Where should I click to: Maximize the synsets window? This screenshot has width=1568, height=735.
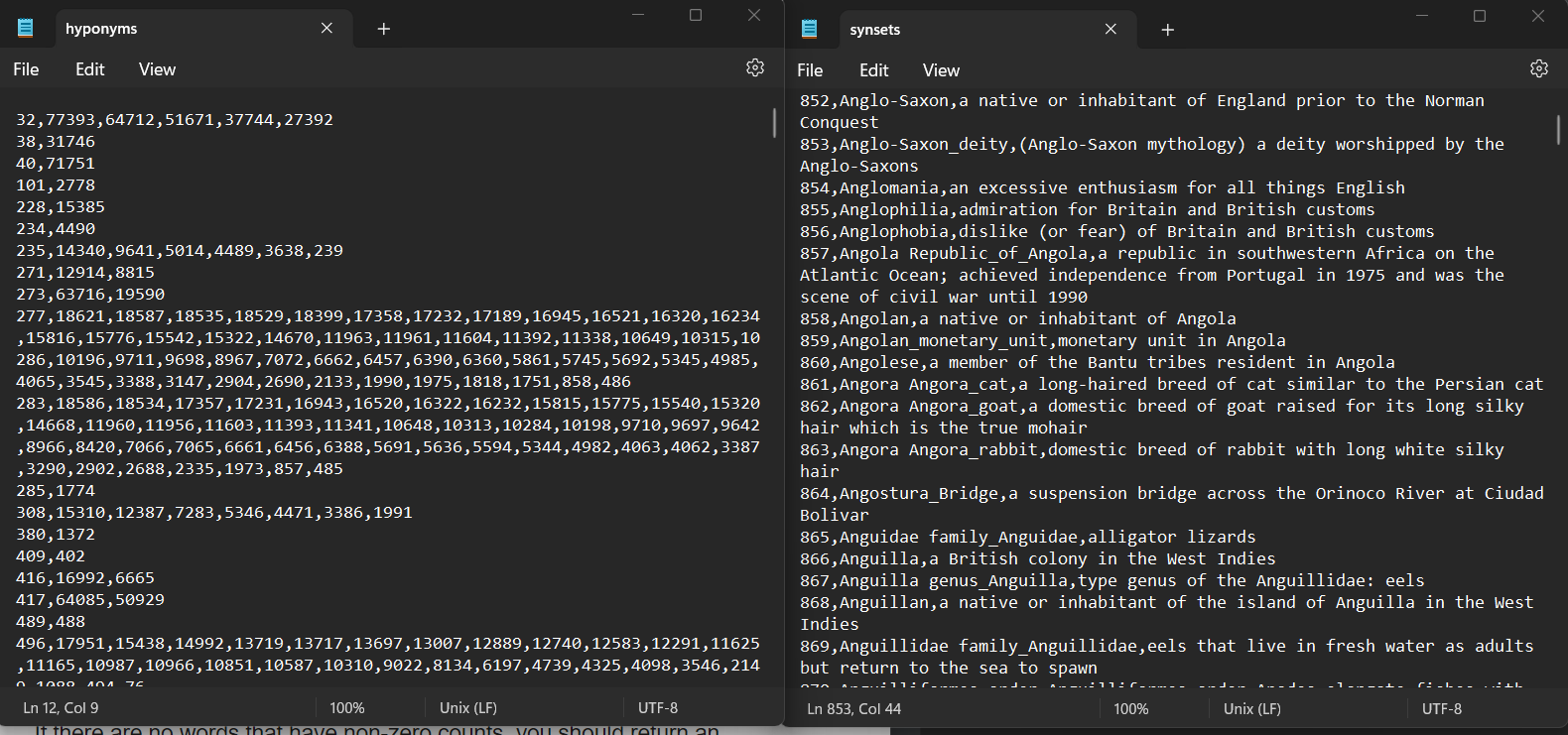[x=1480, y=16]
